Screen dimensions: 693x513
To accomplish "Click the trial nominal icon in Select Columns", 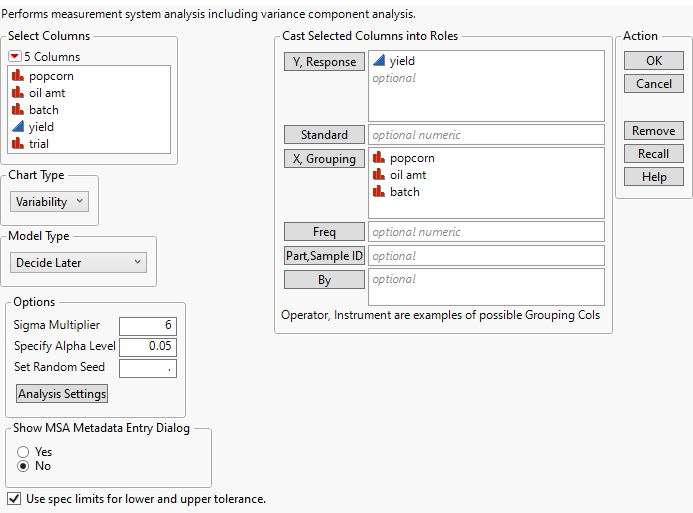I will coord(18,144).
